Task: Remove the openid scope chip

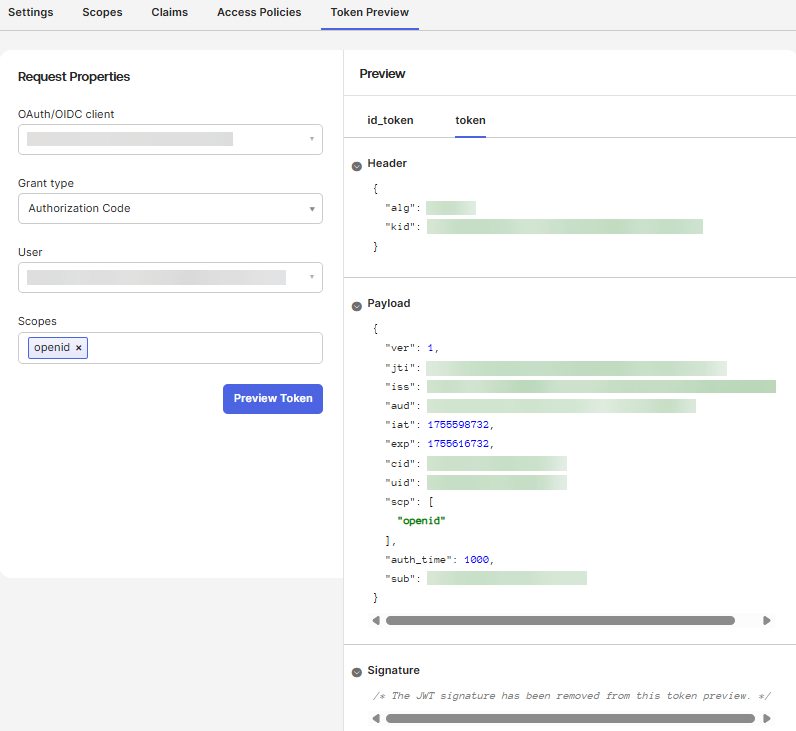Action: (79, 348)
